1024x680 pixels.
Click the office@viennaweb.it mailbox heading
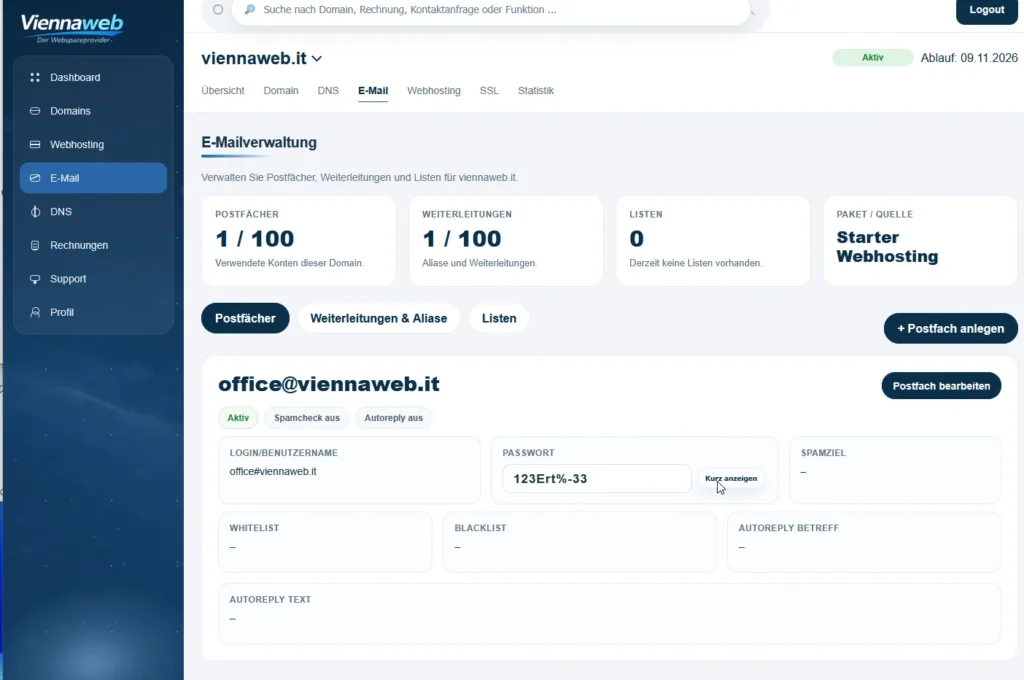[328, 384]
